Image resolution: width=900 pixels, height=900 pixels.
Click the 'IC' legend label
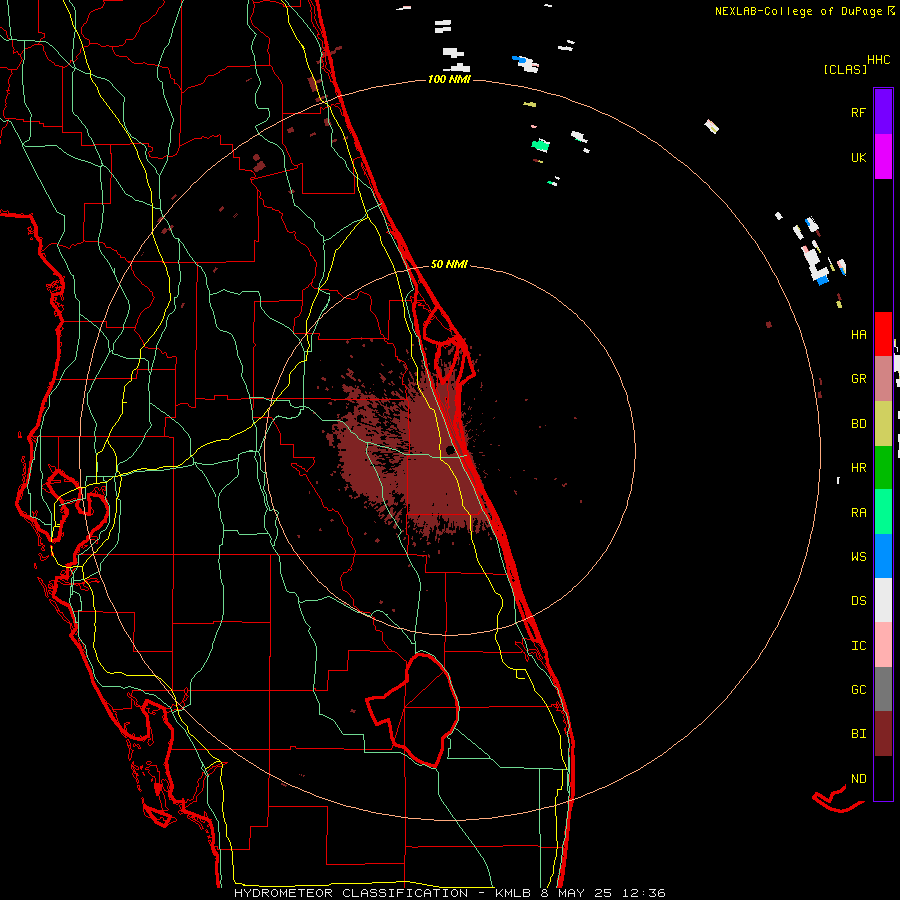(858, 646)
